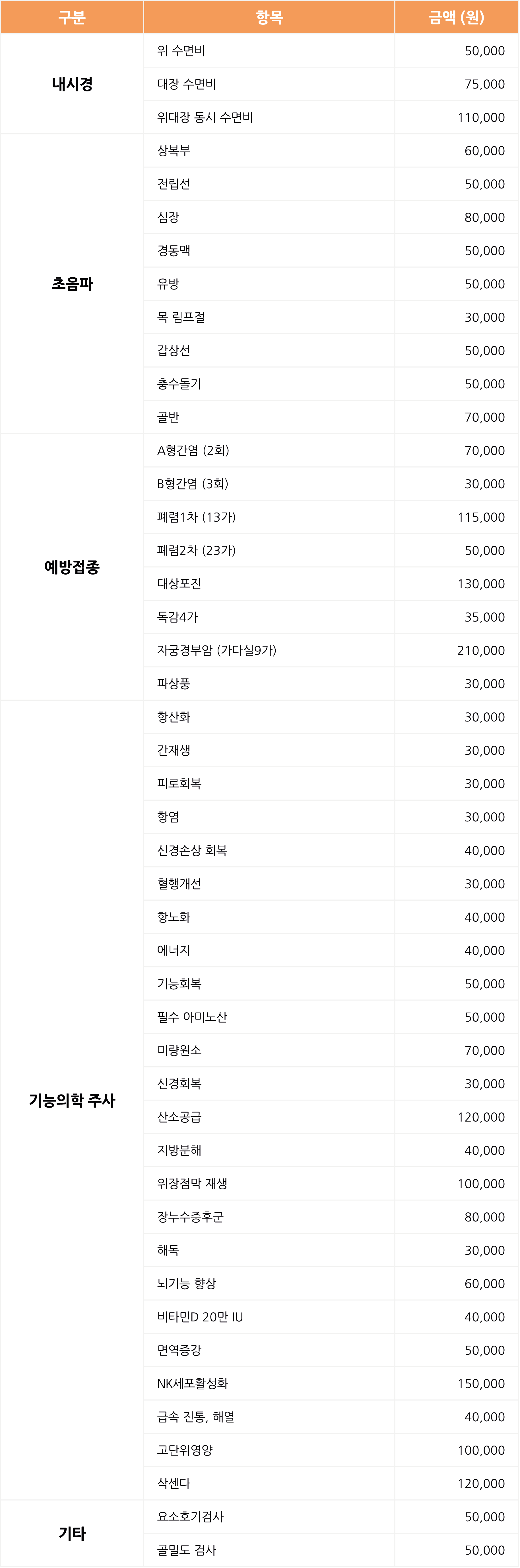Select the 초음파 category cell
Image resolution: width=520 pixels, height=1568 pixels.
tap(72, 284)
